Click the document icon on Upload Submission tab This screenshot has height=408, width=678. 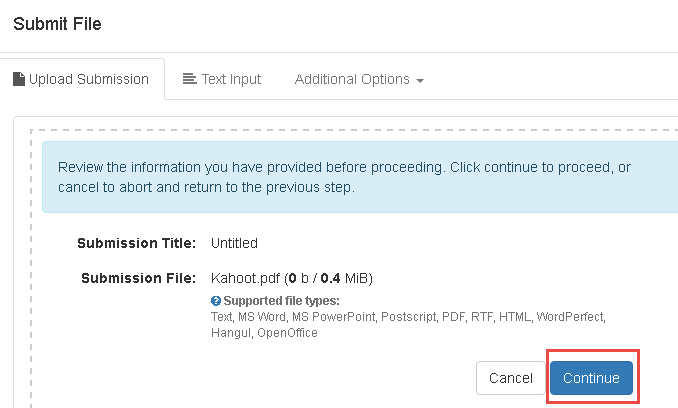tap(19, 79)
